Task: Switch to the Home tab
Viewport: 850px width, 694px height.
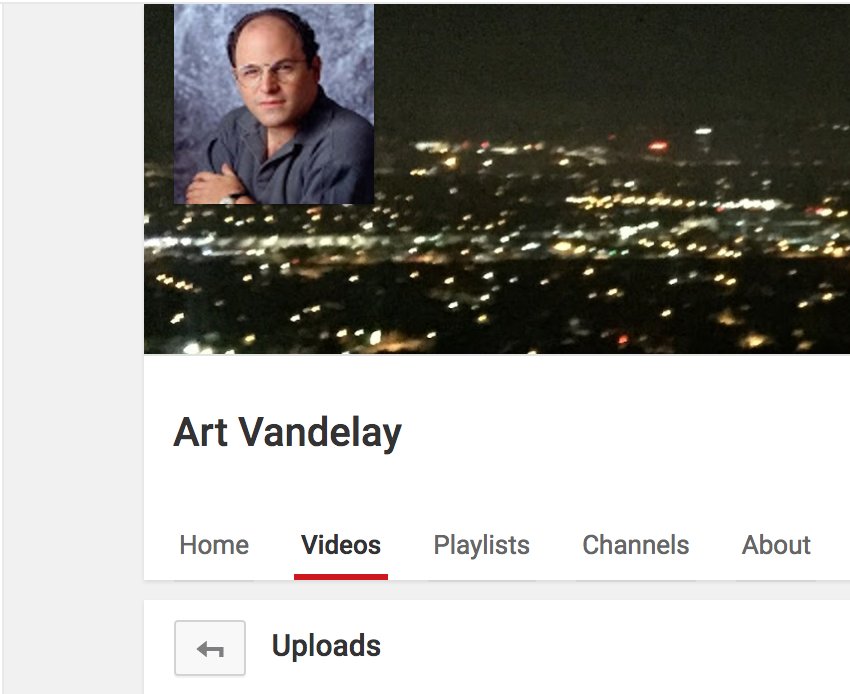Action: tap(214, 545)
